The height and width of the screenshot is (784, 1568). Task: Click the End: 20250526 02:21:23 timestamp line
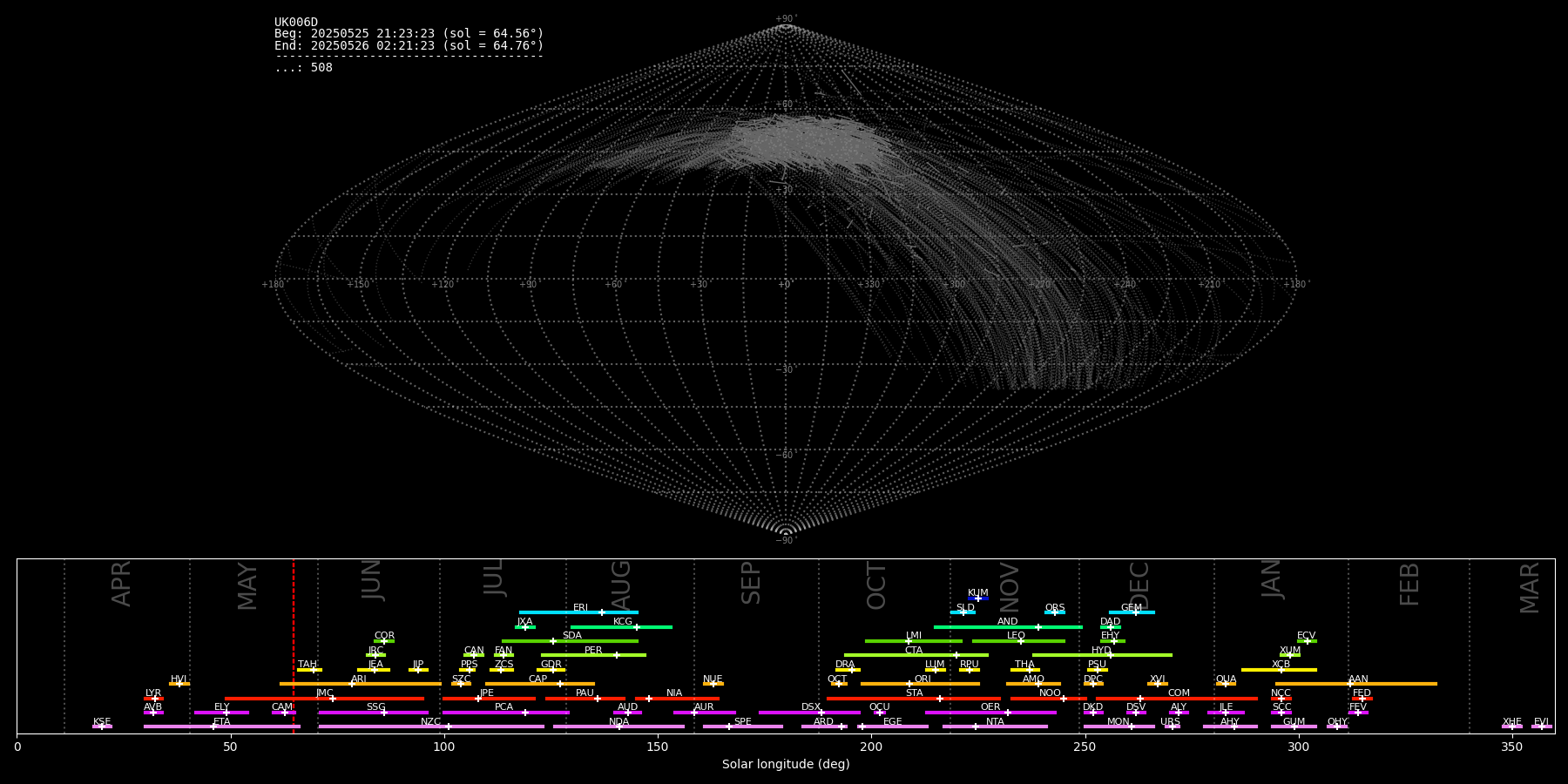click(x=409, y=45)
